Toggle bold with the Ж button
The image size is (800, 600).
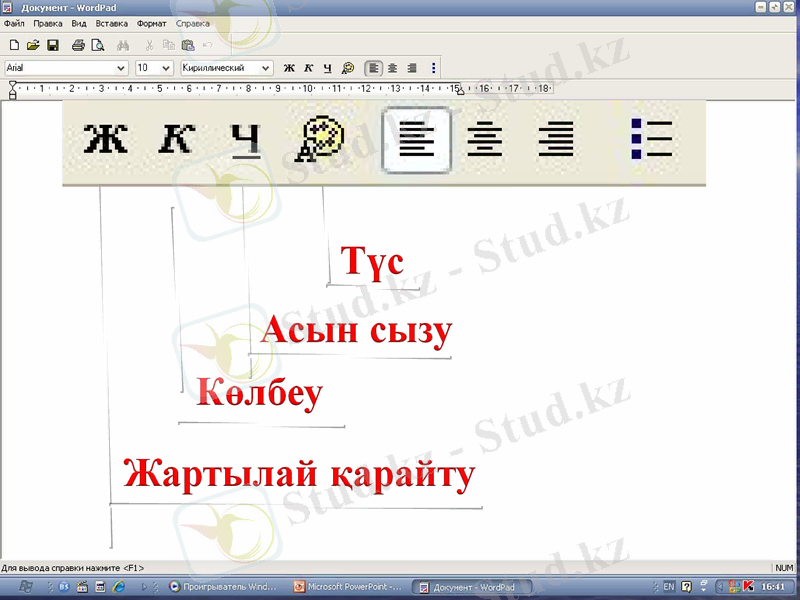[288, 67]
